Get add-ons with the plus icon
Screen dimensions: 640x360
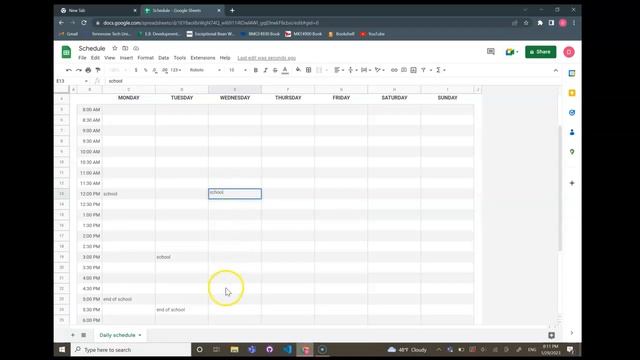572,183
